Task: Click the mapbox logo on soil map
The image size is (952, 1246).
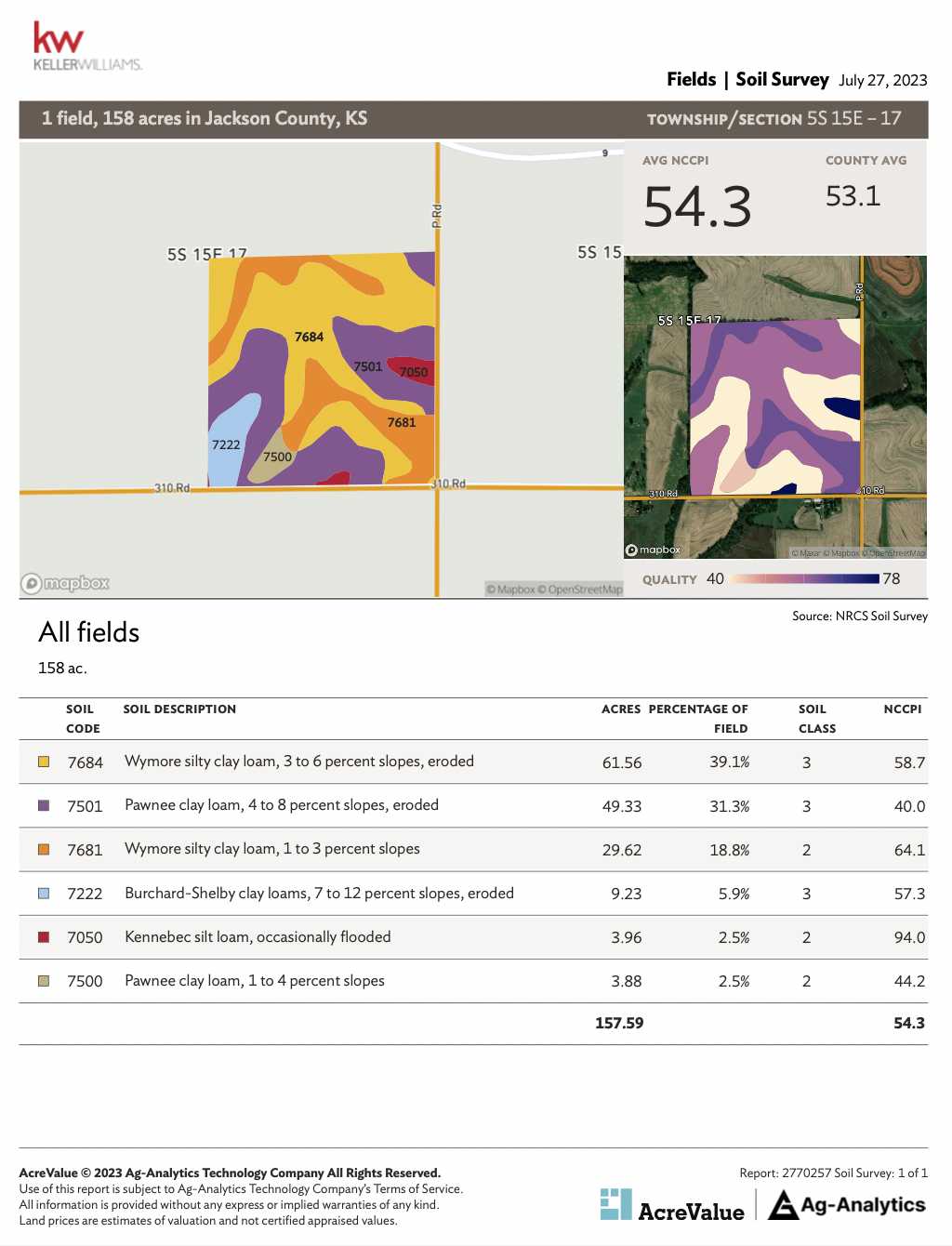Action: [65, 583]
